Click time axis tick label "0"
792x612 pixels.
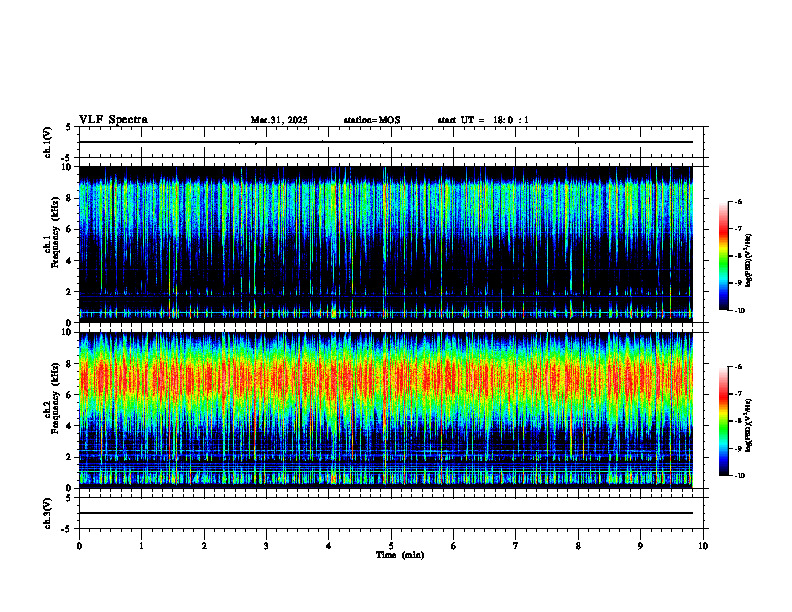click(79, 546)
